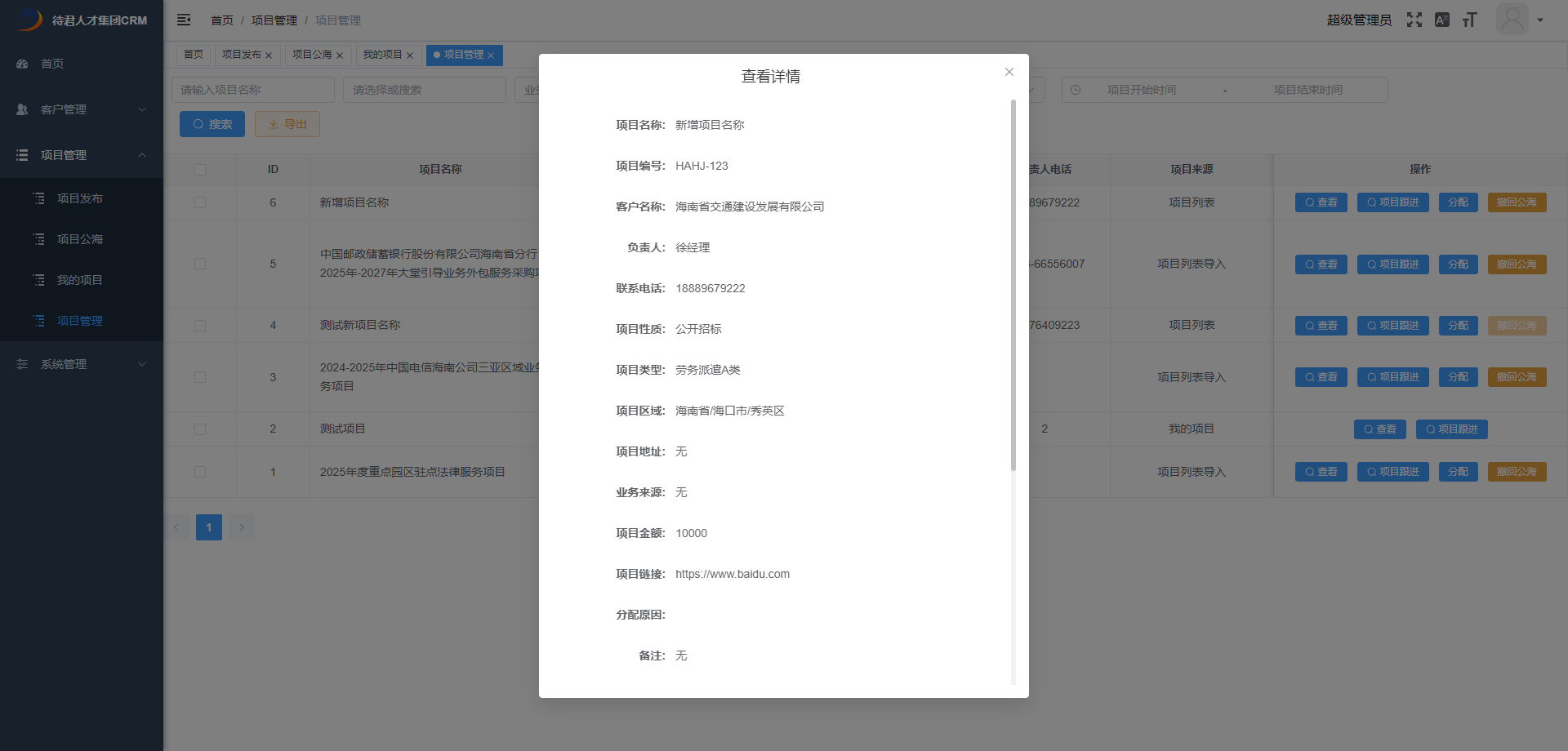The image size is (1568, 751).
Task: Close the 项目公海 tab with its x
Action: (340, 56)
